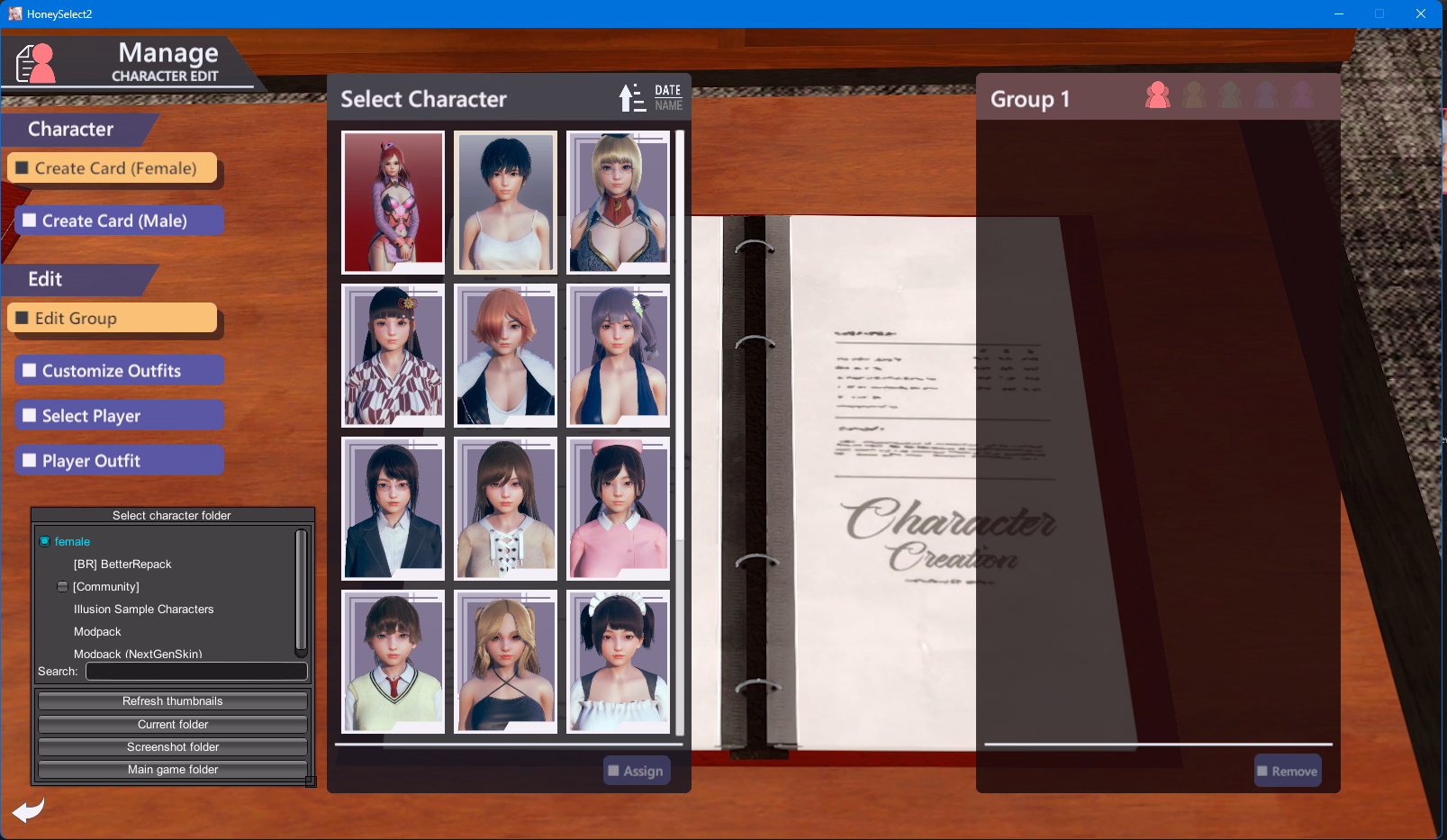Select the Modpack (NextGenSkin) folder
The width and height of the screenshot is (1447, 840).
138,654
